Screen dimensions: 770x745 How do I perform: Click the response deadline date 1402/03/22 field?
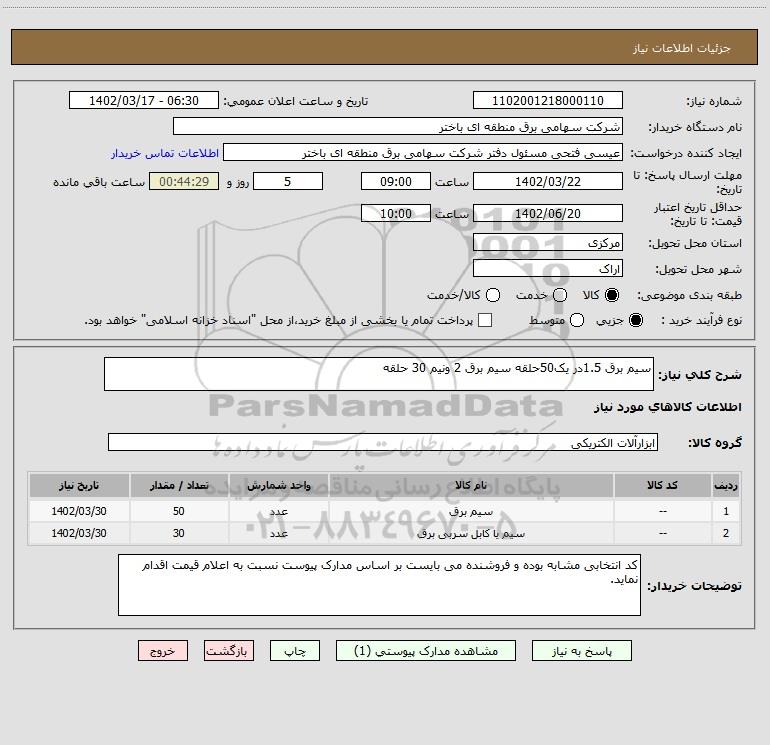pos(548,181)
